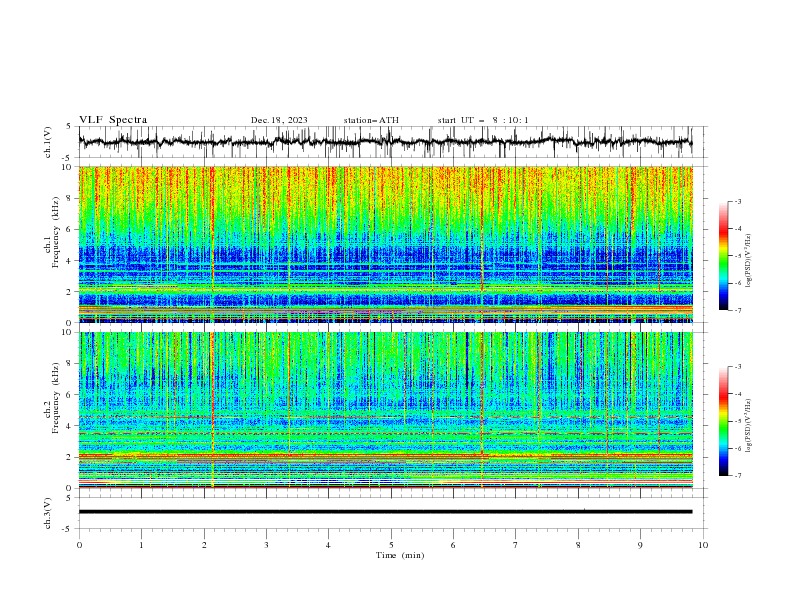Click the log(PSD) label beside the ch.1 colorbar

[748, 261]
